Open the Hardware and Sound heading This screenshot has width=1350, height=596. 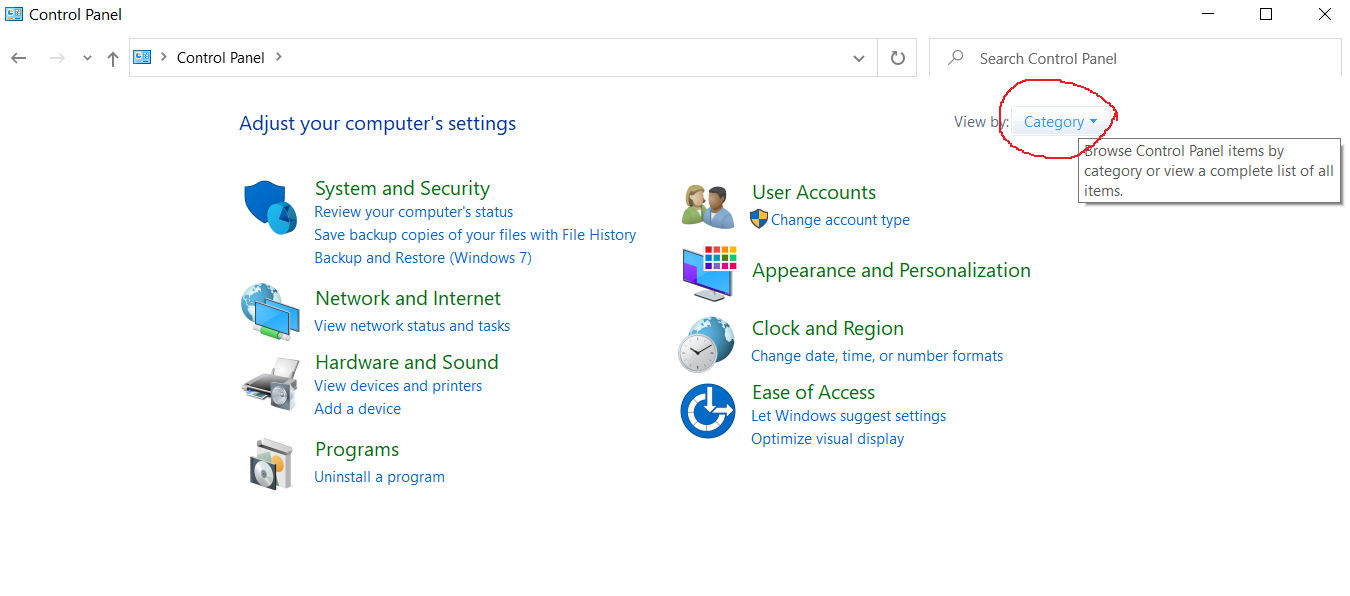(x=406, y=362)
